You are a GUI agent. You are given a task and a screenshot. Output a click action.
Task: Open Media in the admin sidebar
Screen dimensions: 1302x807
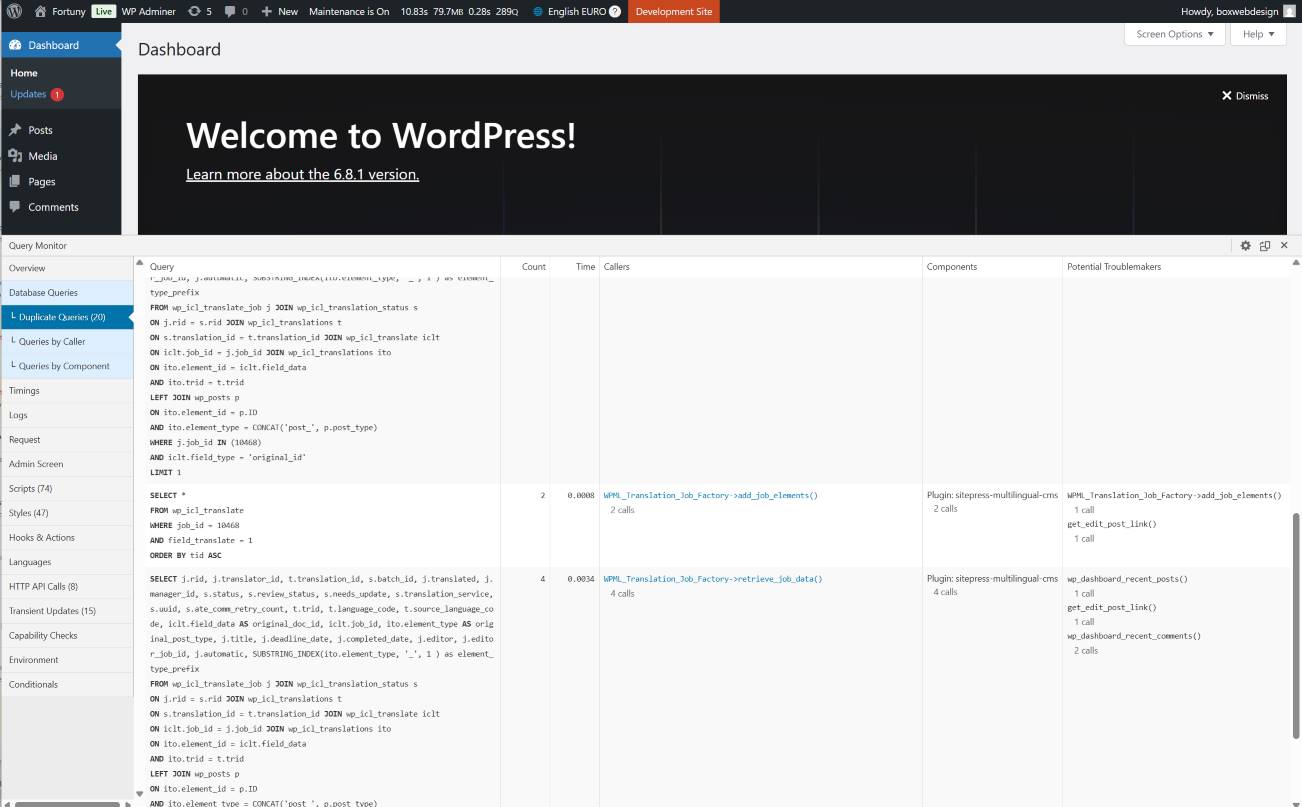pyautogui.click(x=42, y=156)
